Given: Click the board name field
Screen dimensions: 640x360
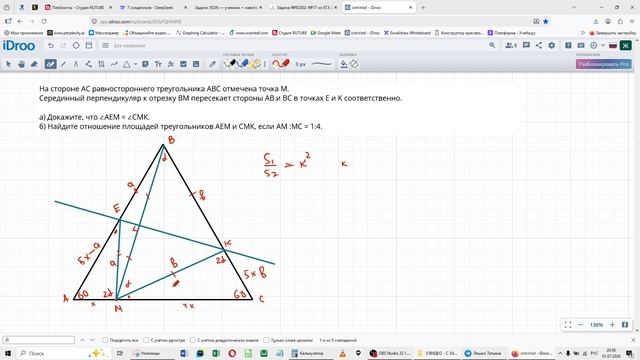Looking at the screenshot, I should point(129,46).
